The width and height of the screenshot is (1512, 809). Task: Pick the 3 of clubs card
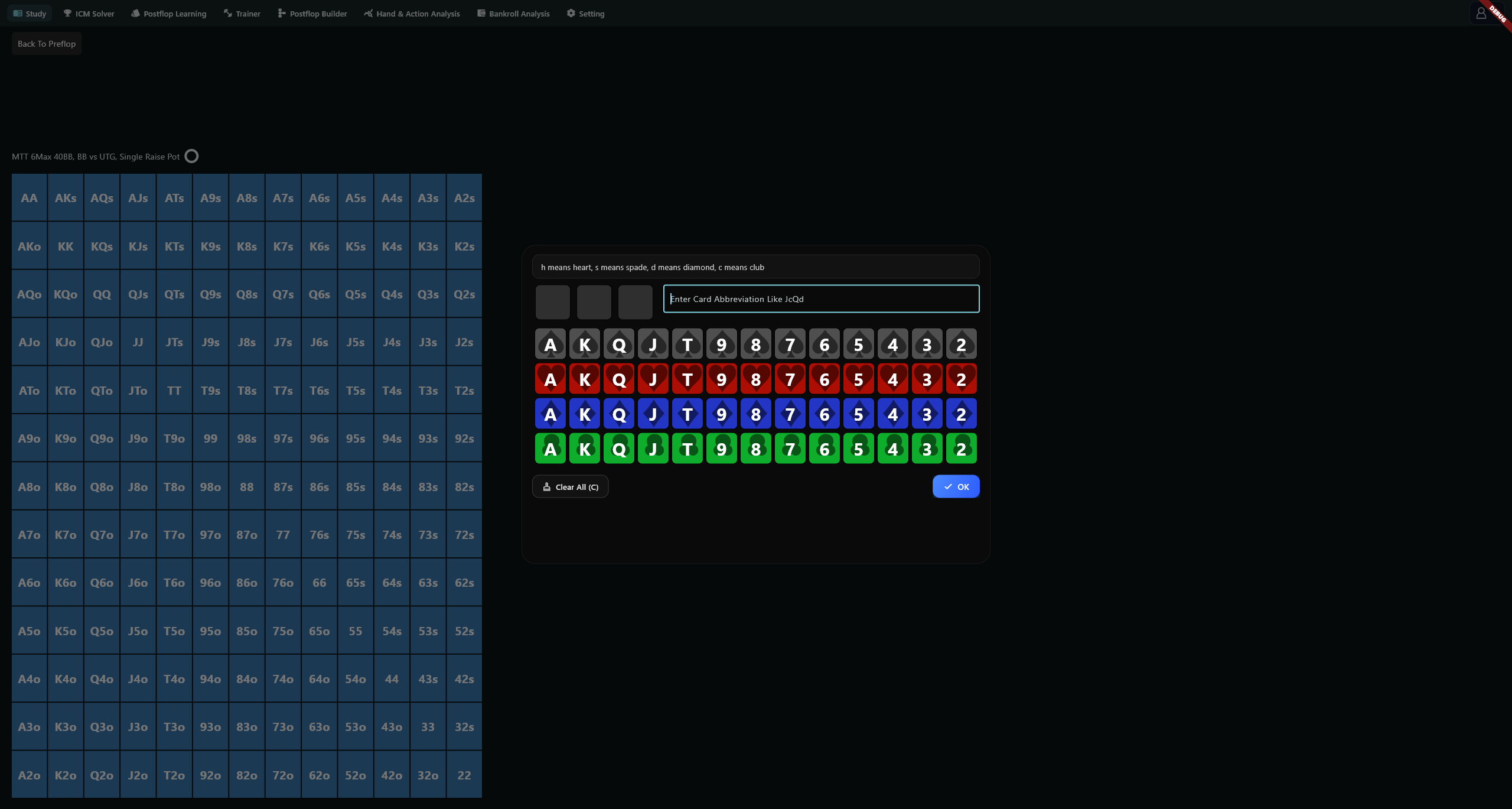coord(927,449)
